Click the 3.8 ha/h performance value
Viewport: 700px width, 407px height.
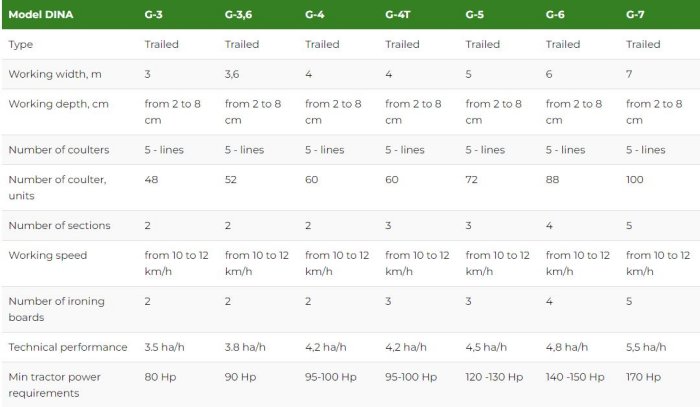(x=244, y=347)
